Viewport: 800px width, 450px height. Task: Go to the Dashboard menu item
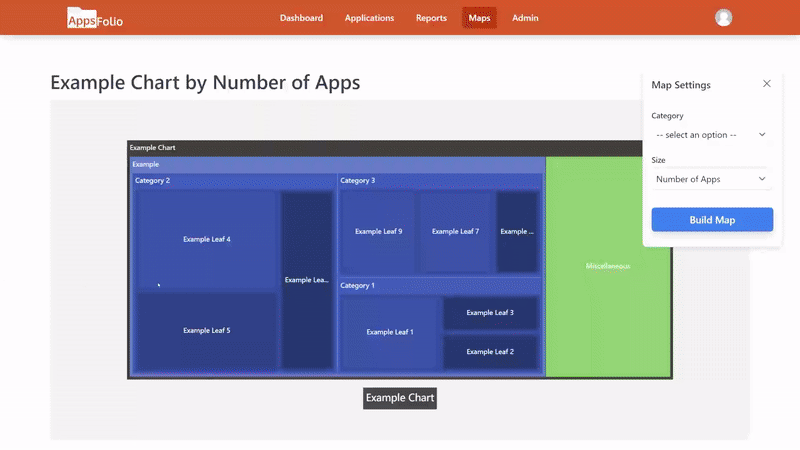(x=301, y=18)
